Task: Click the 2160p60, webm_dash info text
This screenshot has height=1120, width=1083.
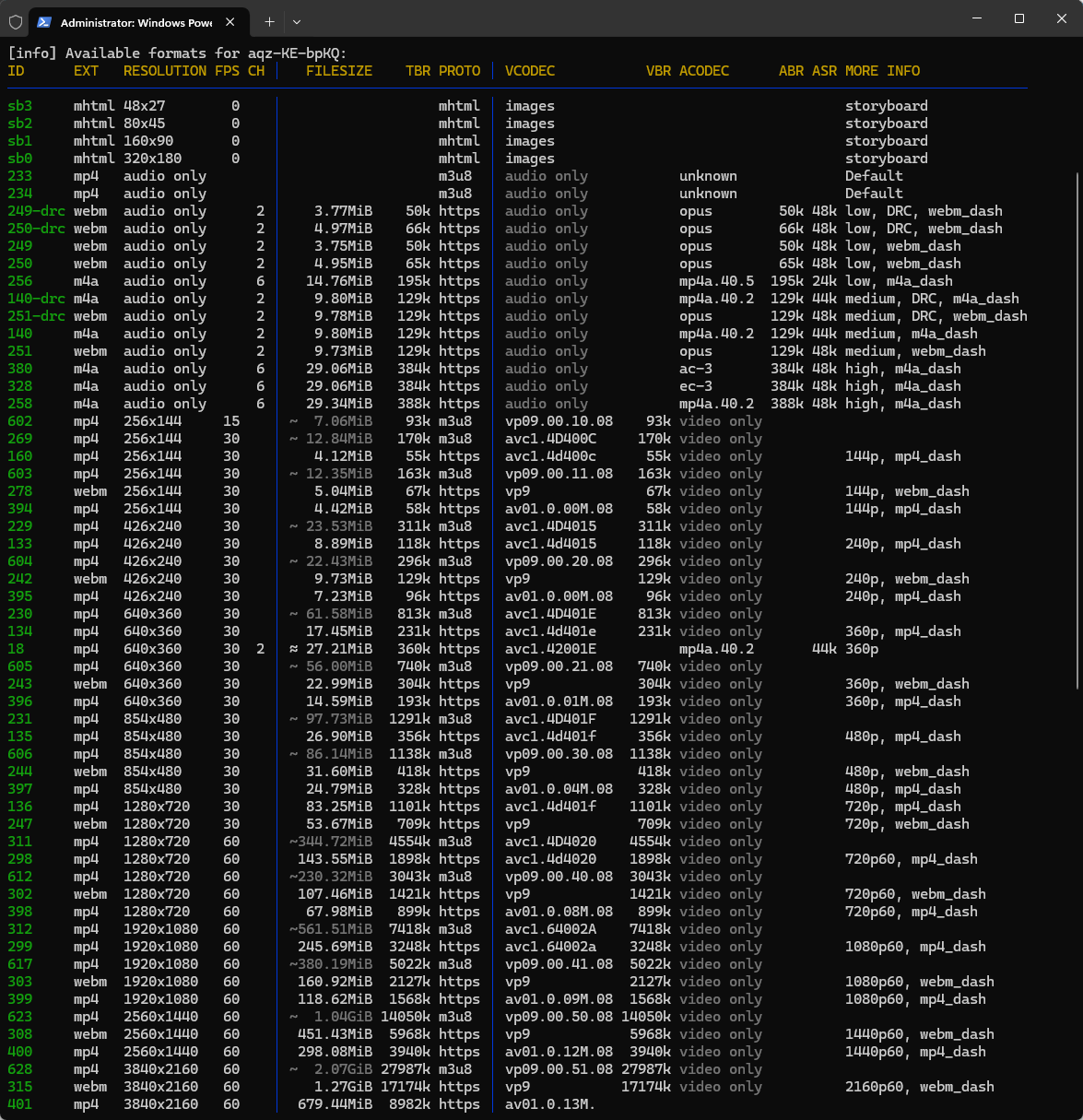Action: (920, 1087)
